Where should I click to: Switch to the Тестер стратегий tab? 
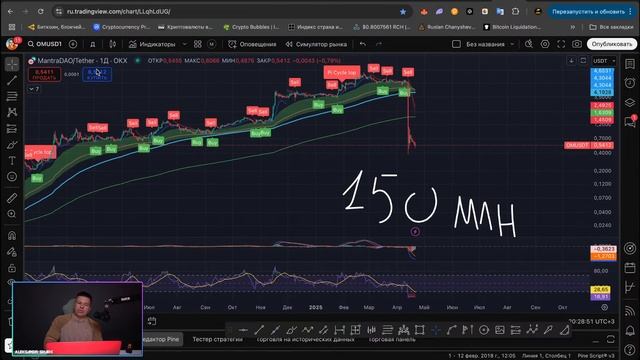pos(218,339)
